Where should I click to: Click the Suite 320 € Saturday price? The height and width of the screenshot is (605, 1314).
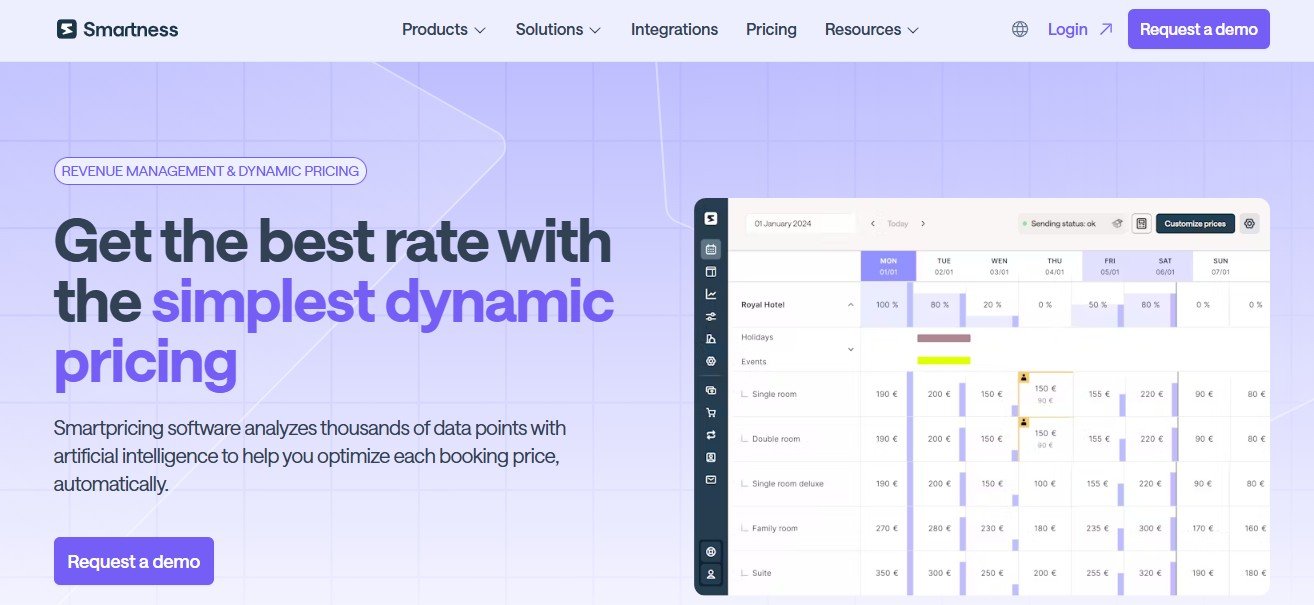1152,573
